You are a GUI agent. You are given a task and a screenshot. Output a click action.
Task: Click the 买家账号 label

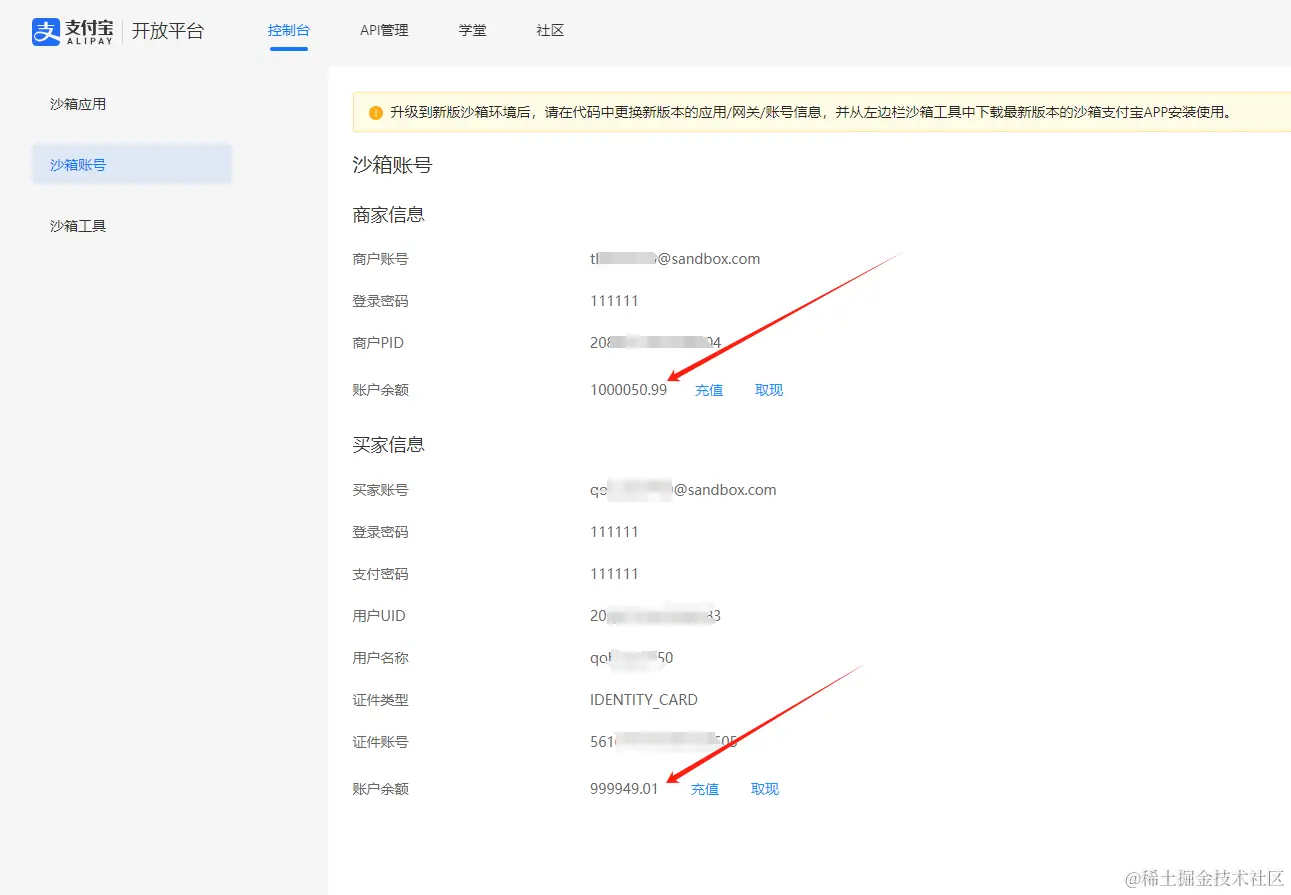point(380,490)
